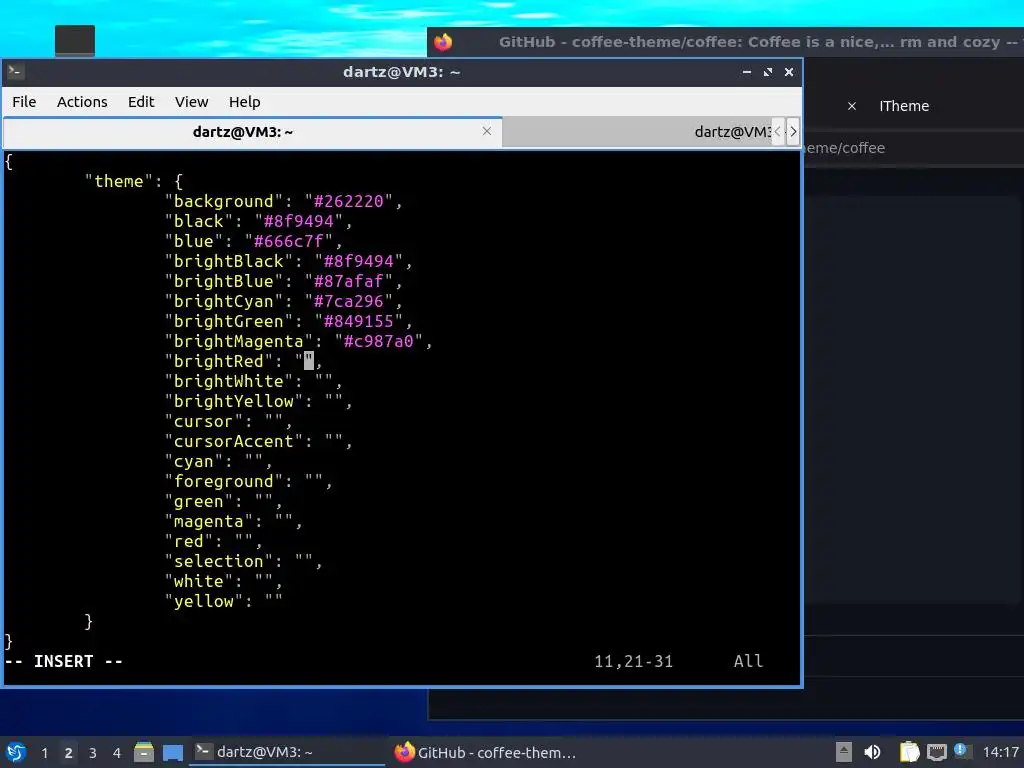This screenshot has height=768, width=1024.
Task: Click the "#87afaf" brightBlue value
Action: coord(348,281)
